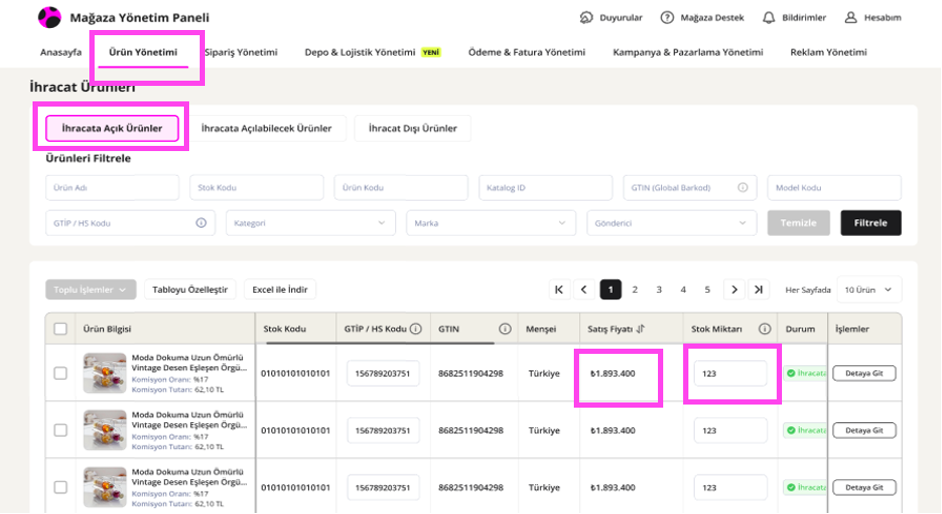The image size is (942, 514).
Task: Open Depo & Lojistik Yönetimi menu
Action: (x=360, y=52)
